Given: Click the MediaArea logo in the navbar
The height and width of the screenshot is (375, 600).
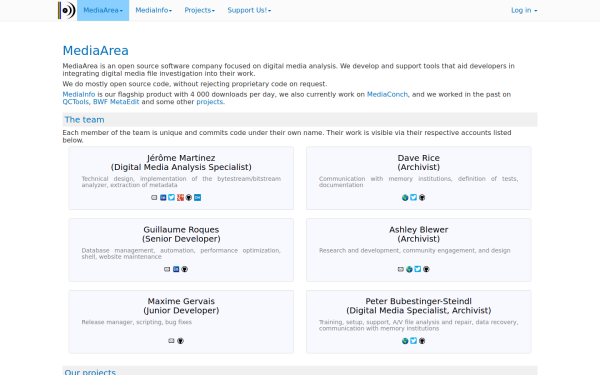Looking at the screenshot, I should point(67,10).
